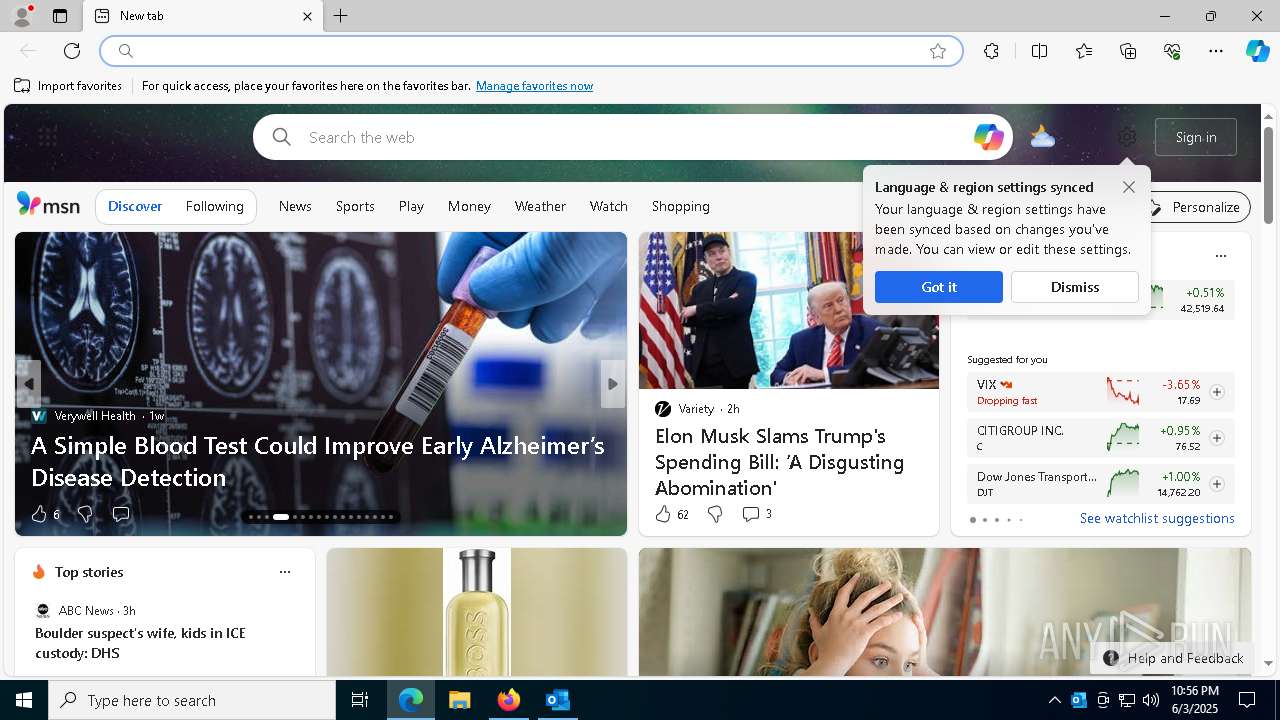The image size is (1280, 720).
Task: Click Help and Feedback button
Action: [x=1173, y=658]
